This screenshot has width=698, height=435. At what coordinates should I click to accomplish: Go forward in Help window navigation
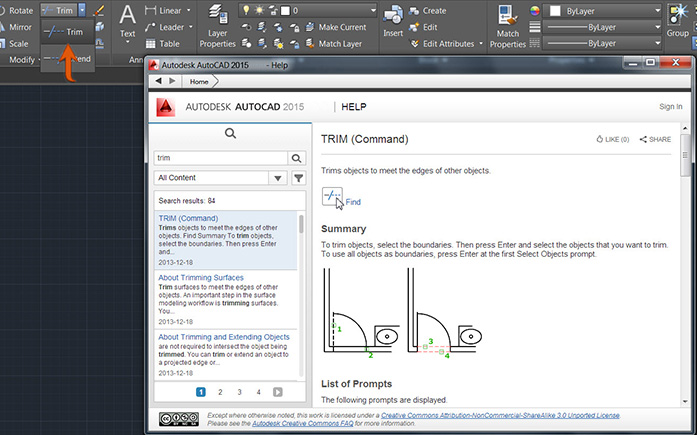coord(172,81)
